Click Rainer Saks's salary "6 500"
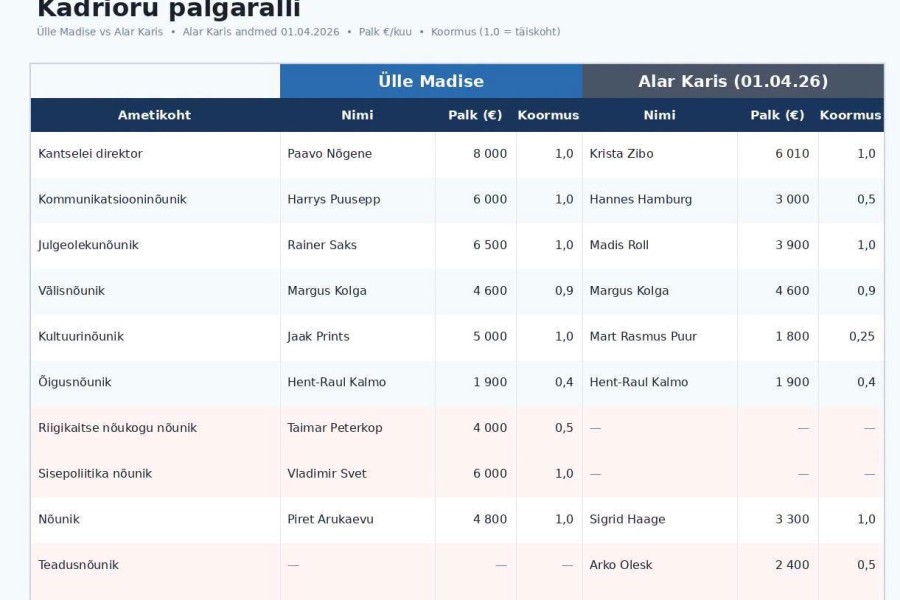The width and height of the screenshot is (900, 600). tap(490, 245)
